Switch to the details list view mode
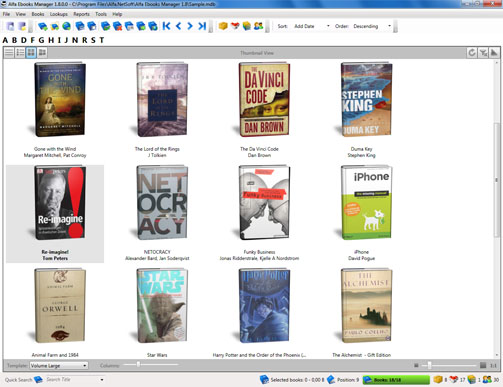 pyautogui.click(x=20, y=52)
